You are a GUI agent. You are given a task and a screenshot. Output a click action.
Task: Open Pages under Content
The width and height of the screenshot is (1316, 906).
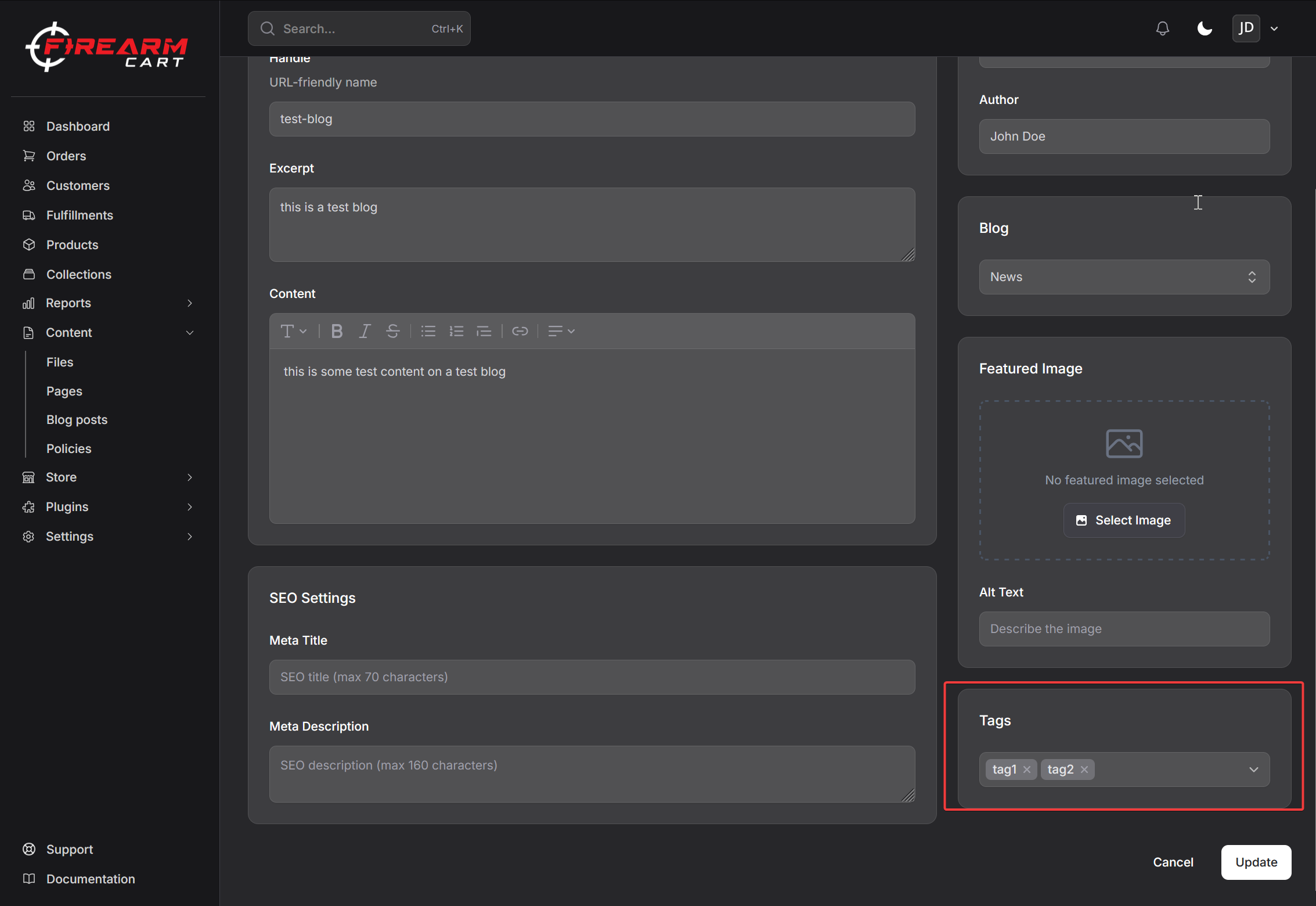tap(64, 391)
